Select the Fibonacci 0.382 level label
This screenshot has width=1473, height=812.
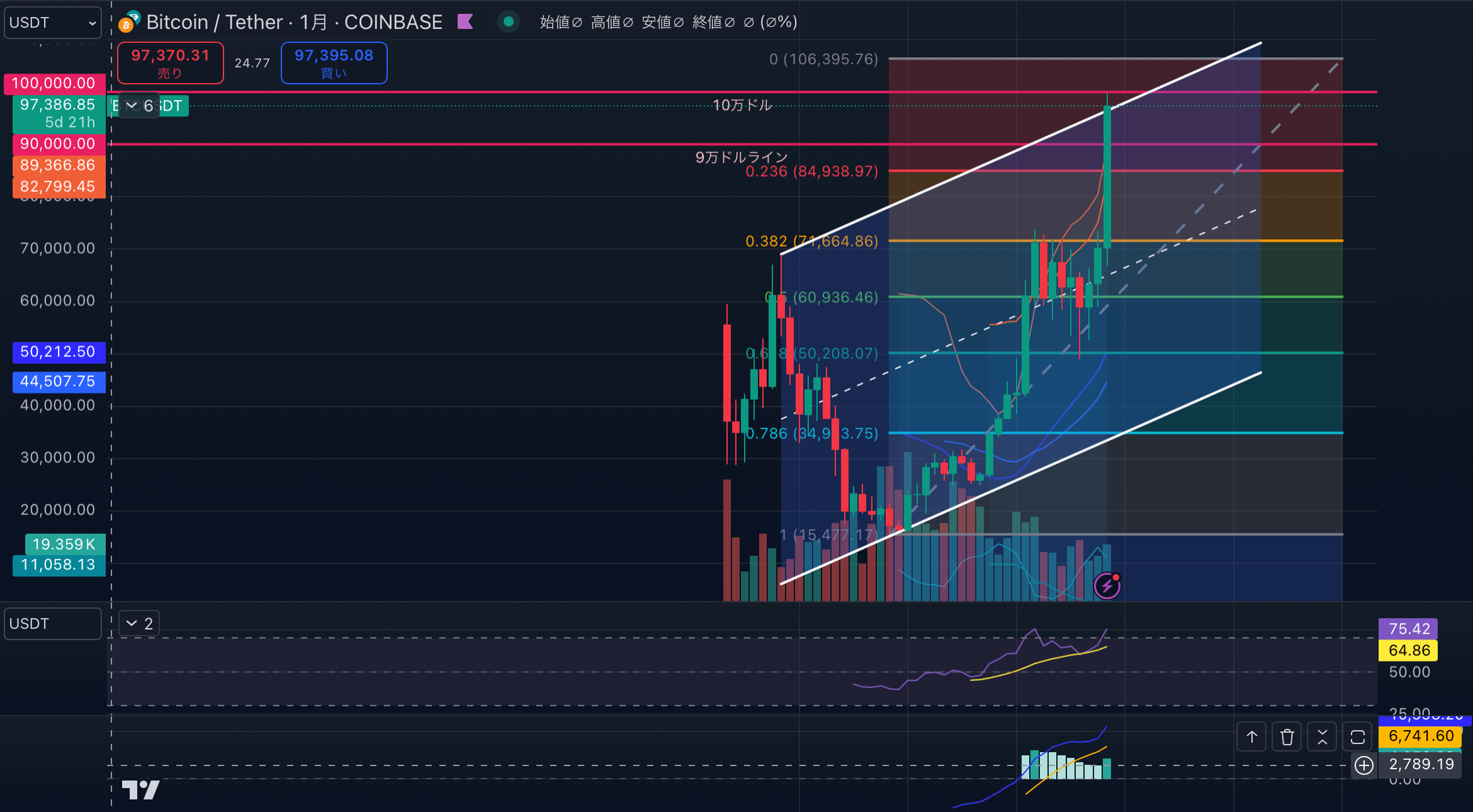(811, 241)
